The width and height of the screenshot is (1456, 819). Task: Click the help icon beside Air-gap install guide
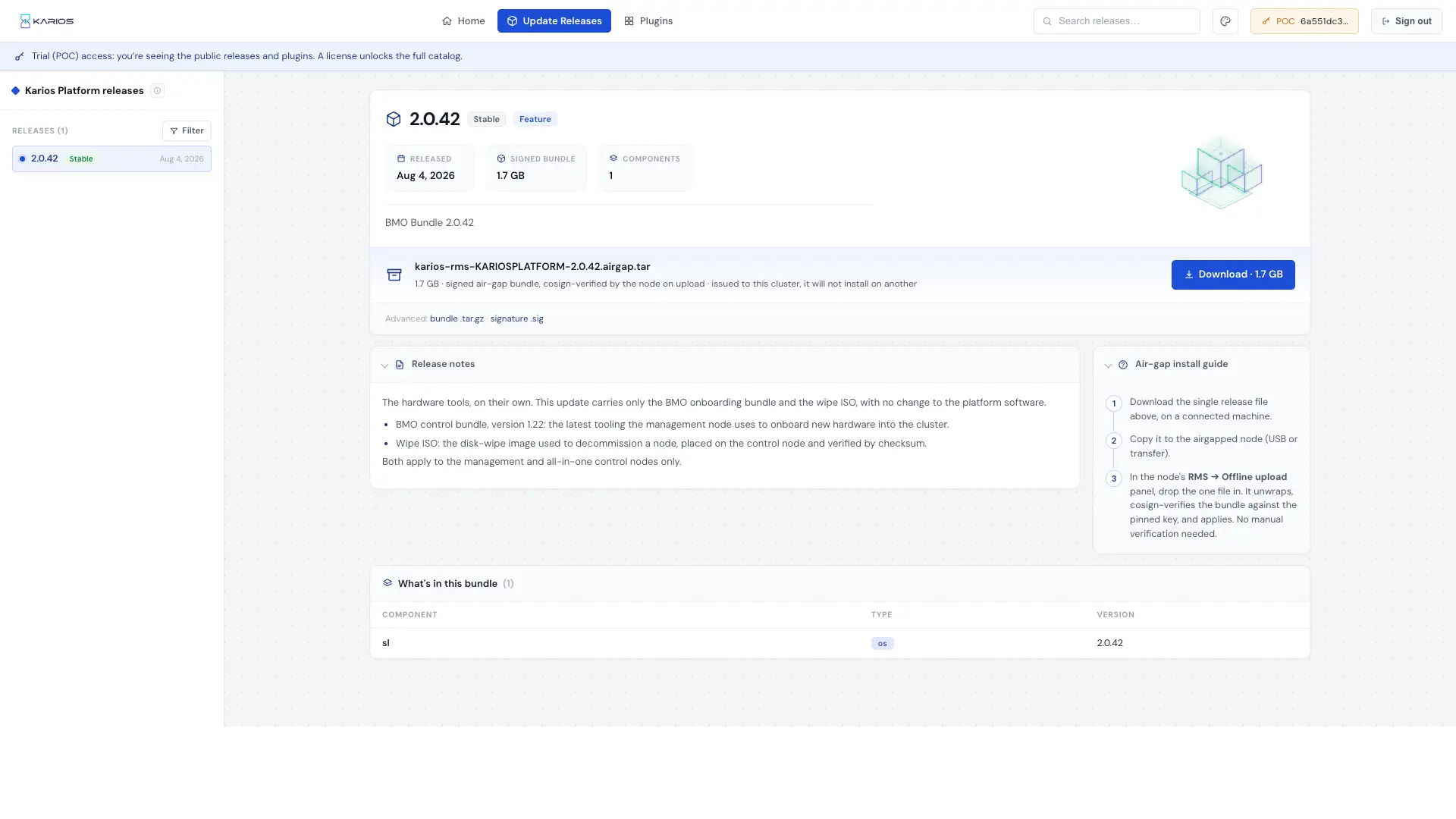tap(1123, 365)
